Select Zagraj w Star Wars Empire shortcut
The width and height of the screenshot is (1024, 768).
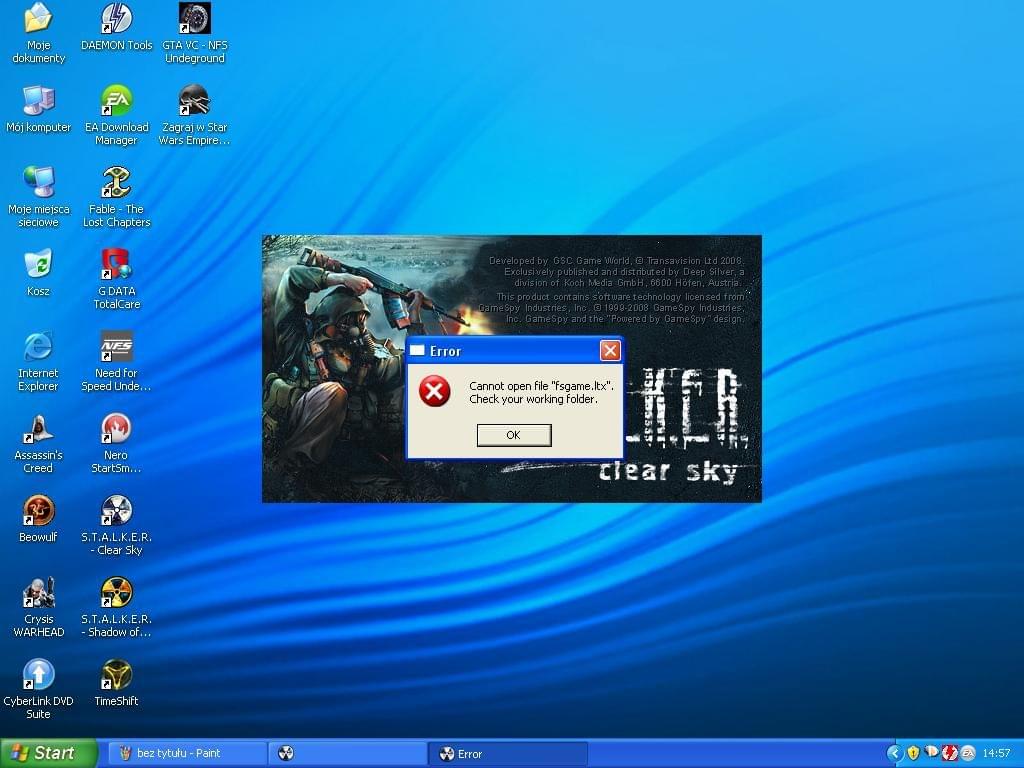(x=195, y=115)
